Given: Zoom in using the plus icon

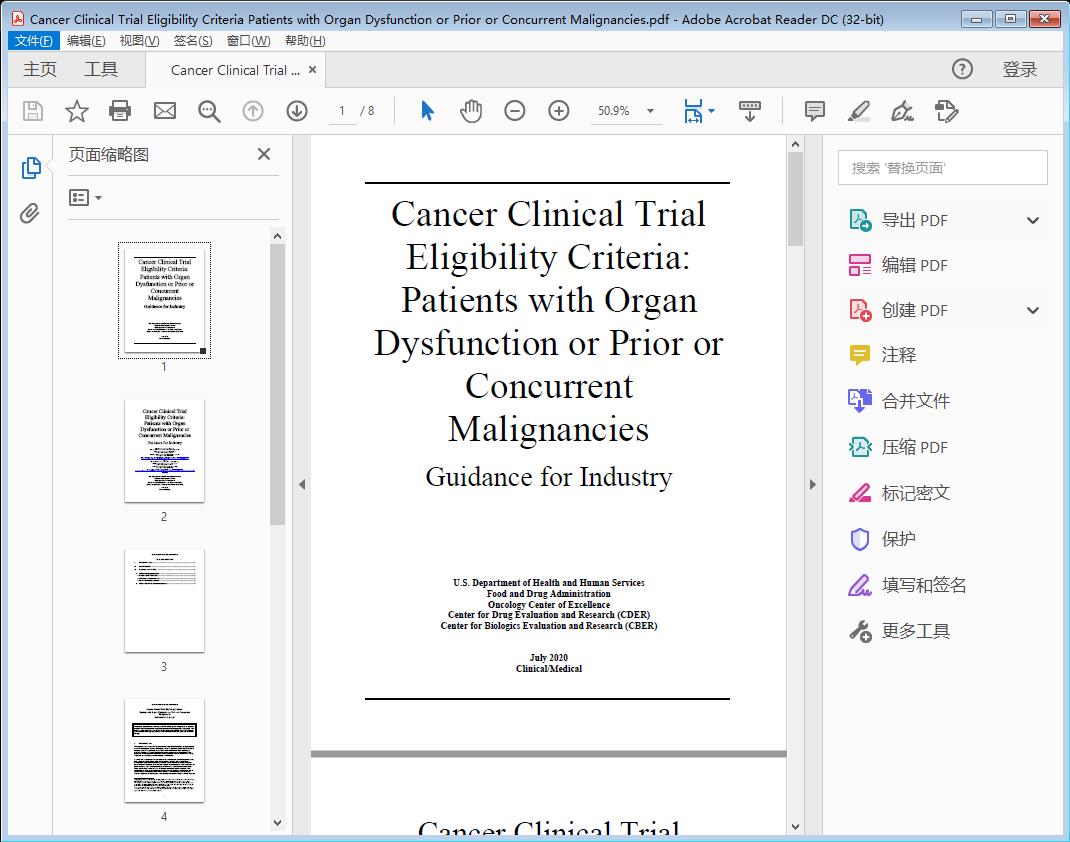Looking at the screenshot, I should click(559, 111).
